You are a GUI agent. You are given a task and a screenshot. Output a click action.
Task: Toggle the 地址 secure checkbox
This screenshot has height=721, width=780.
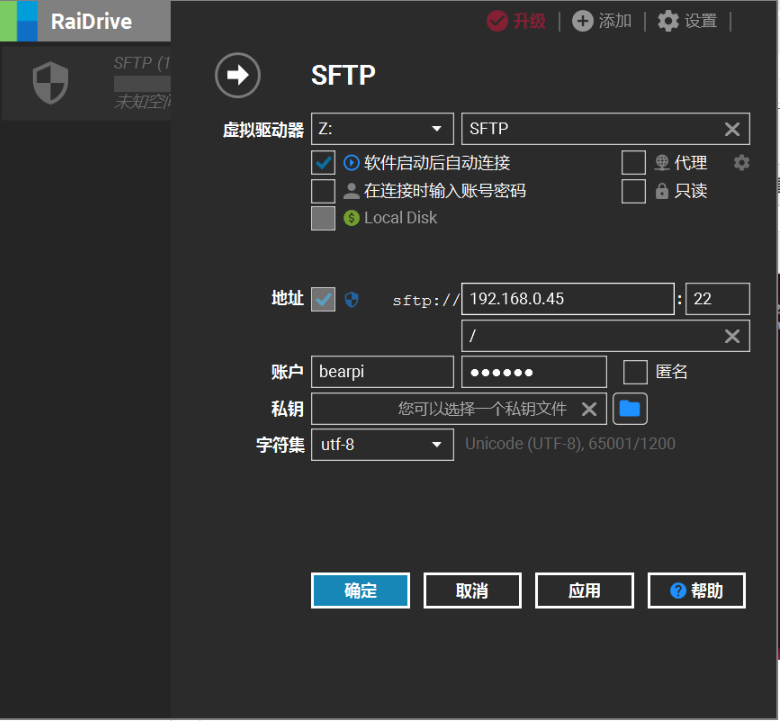[x=323, y=299]
